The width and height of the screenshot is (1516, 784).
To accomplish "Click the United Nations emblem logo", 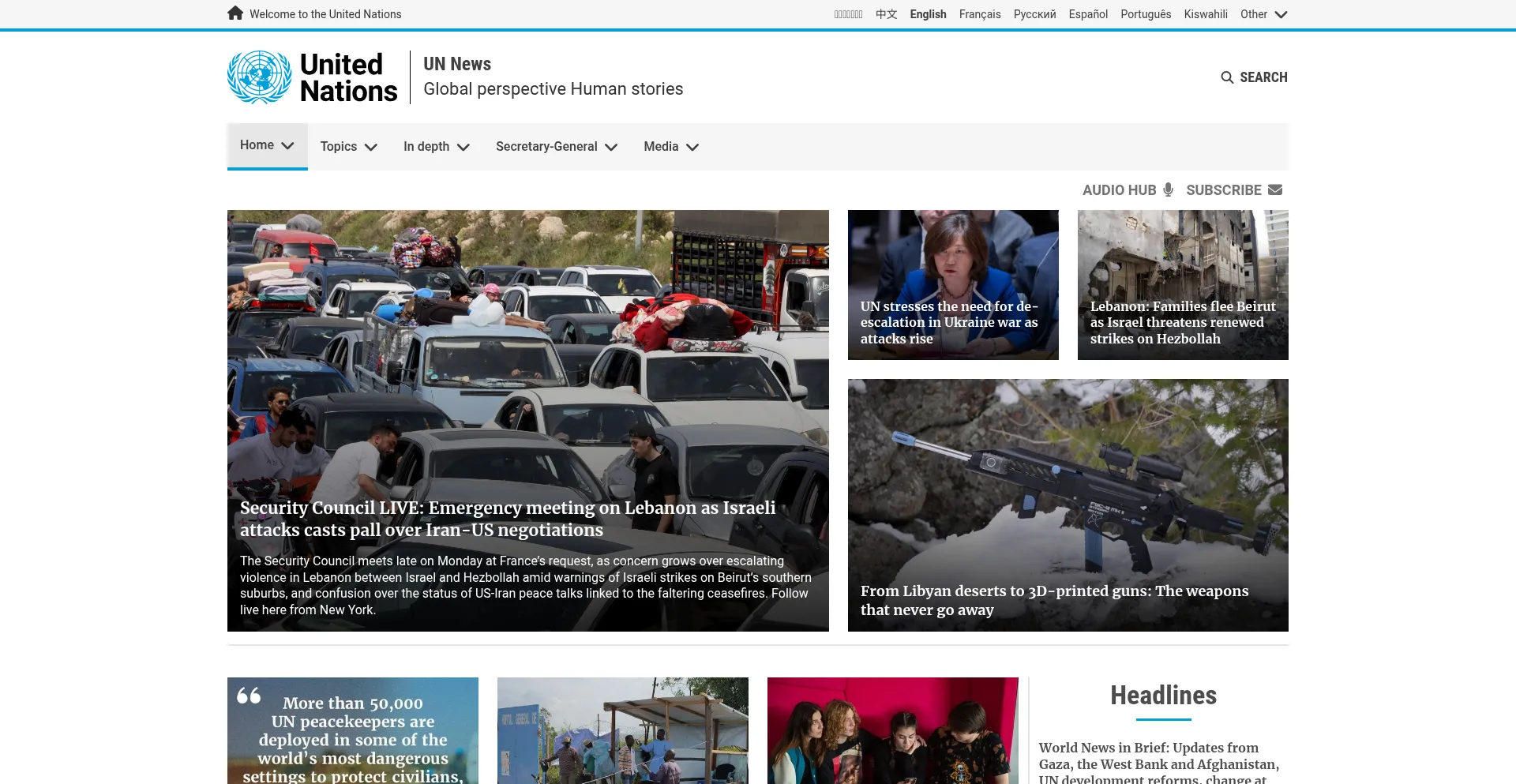I will click(260, 77).
